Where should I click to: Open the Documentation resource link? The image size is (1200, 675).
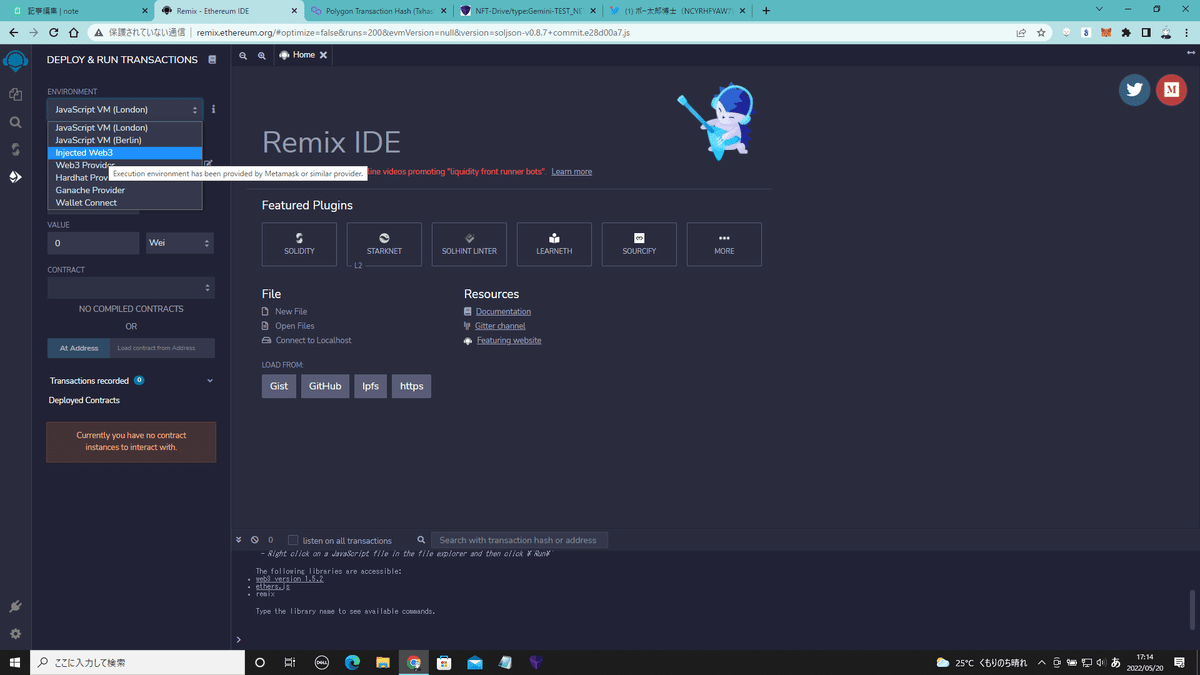tap(503, 312)
